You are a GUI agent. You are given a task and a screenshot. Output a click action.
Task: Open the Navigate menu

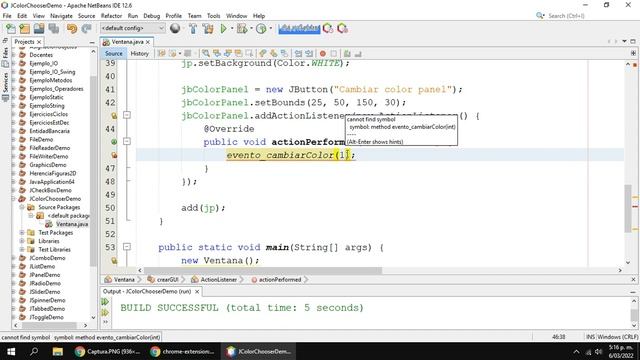[x=61, y=16]
